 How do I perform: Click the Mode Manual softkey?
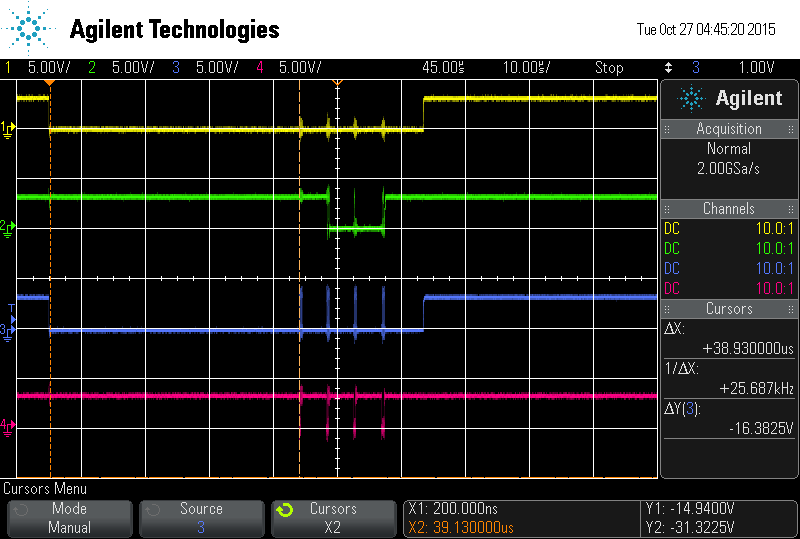tap(70, 518)
